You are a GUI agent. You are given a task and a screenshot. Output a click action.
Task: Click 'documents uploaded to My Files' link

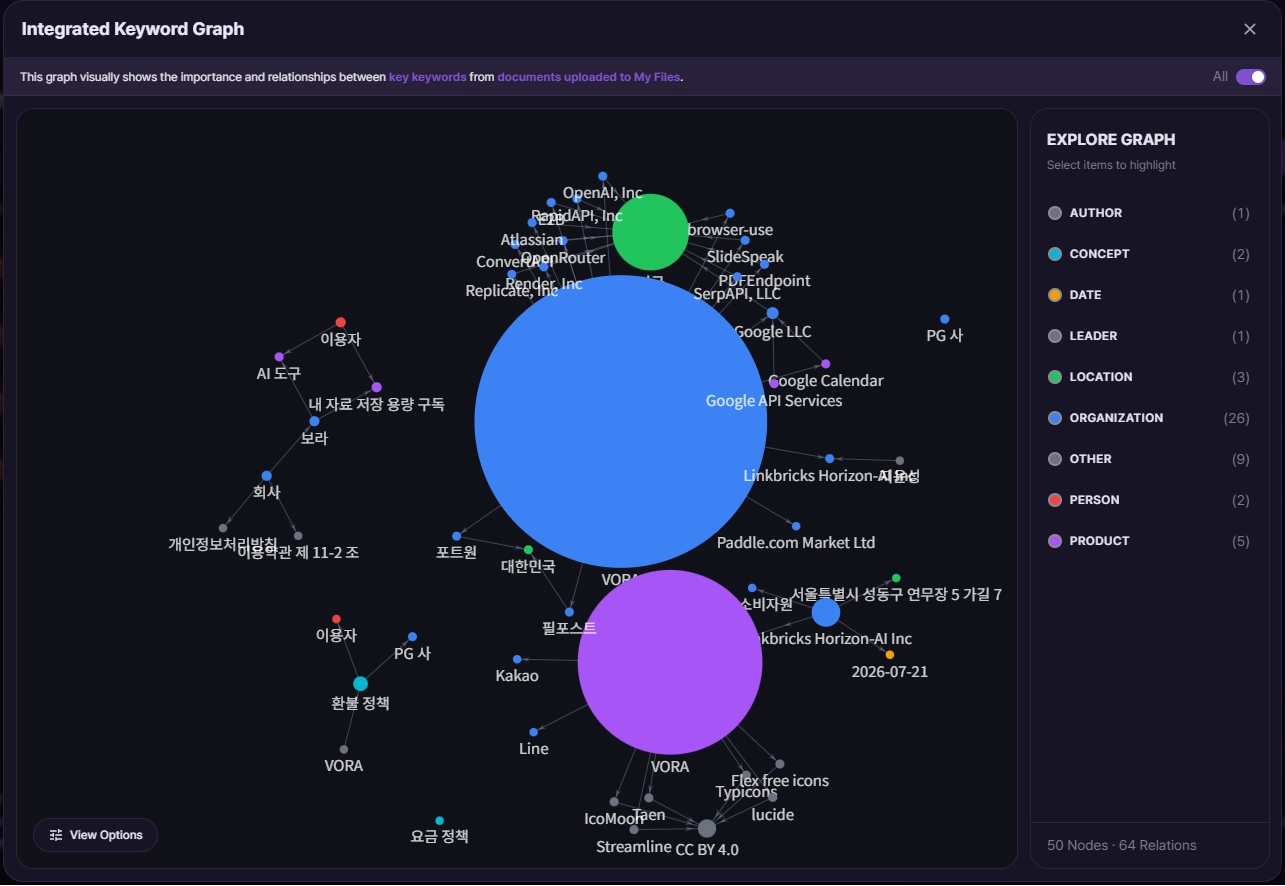coord(589,77)
